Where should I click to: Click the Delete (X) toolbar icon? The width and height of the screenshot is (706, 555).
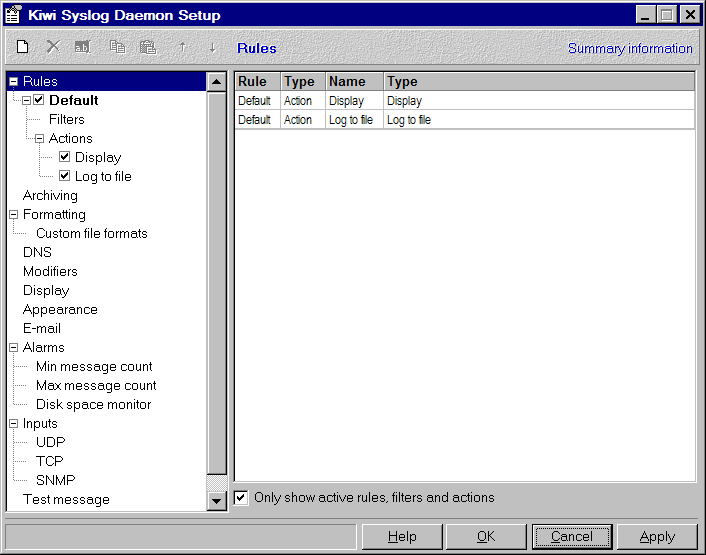[53, 47]
